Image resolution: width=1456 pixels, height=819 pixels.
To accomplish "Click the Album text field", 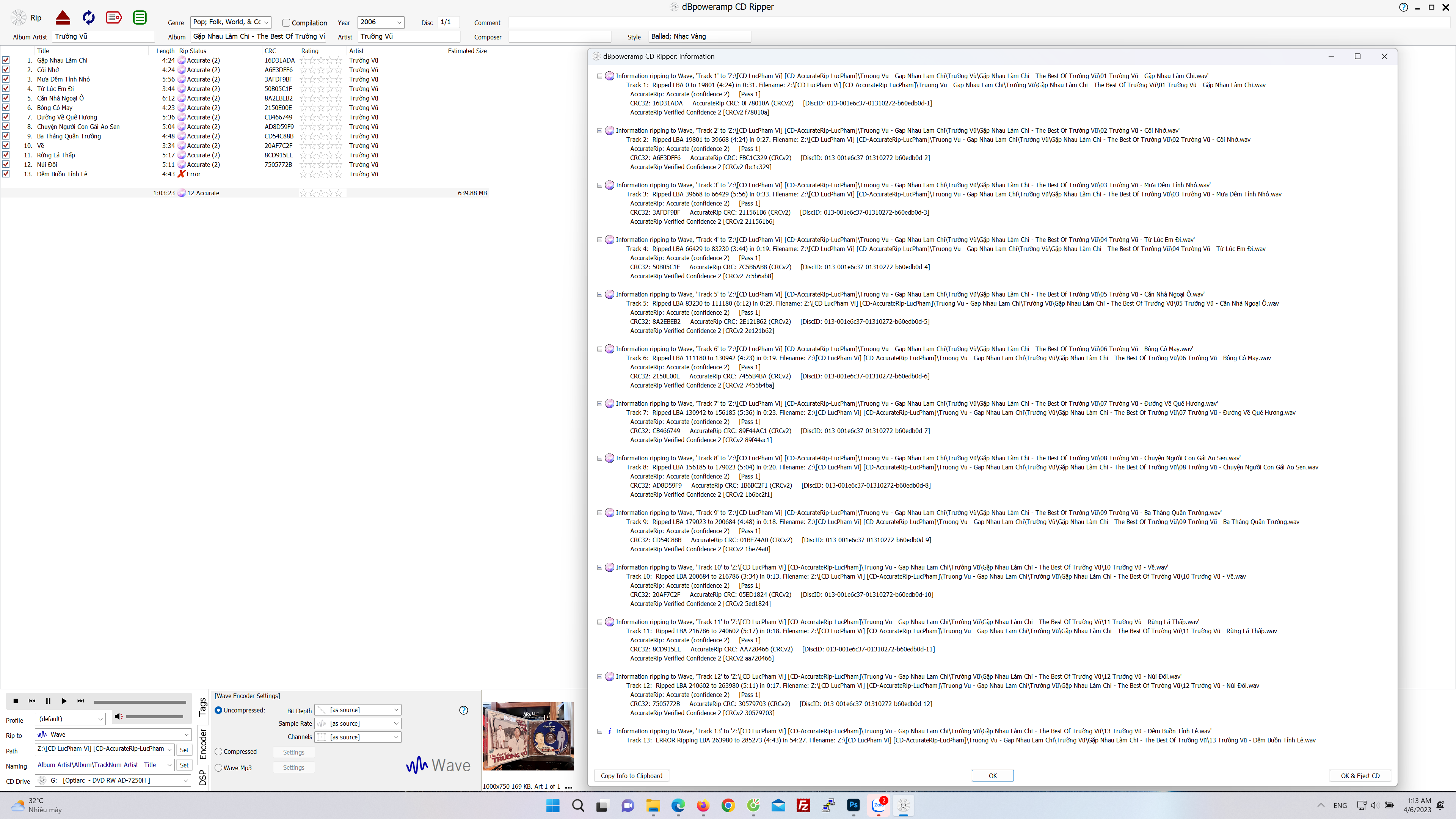I will point(259,36).
